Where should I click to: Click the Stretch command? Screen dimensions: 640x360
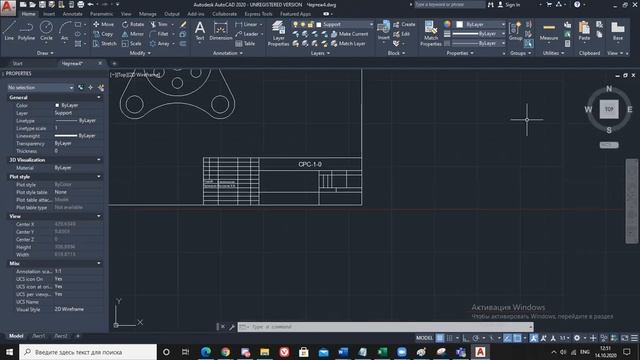coord(104,43)
